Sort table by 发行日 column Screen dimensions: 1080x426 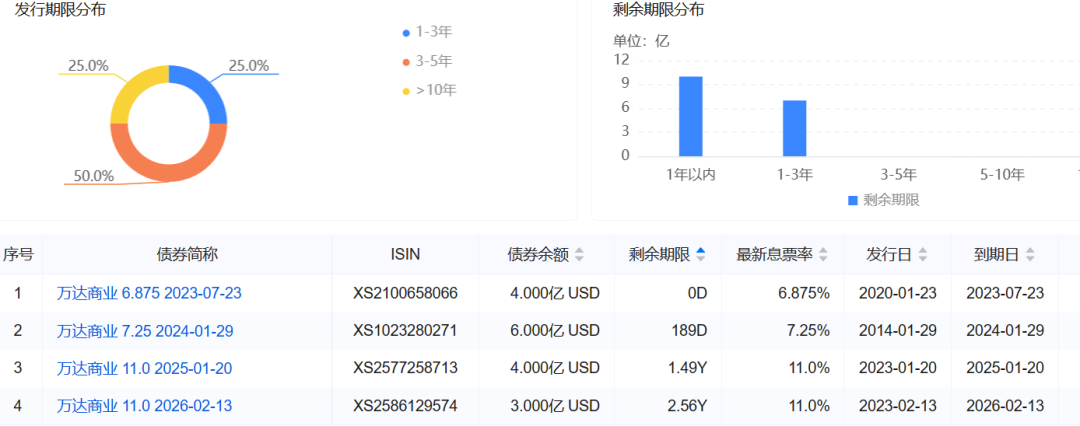click(922, 255)
